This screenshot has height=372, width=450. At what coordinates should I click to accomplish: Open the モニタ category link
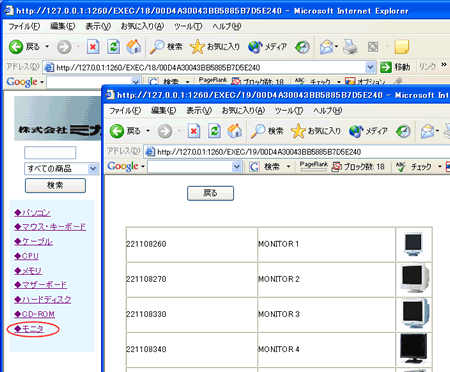(x=29, y=329)
